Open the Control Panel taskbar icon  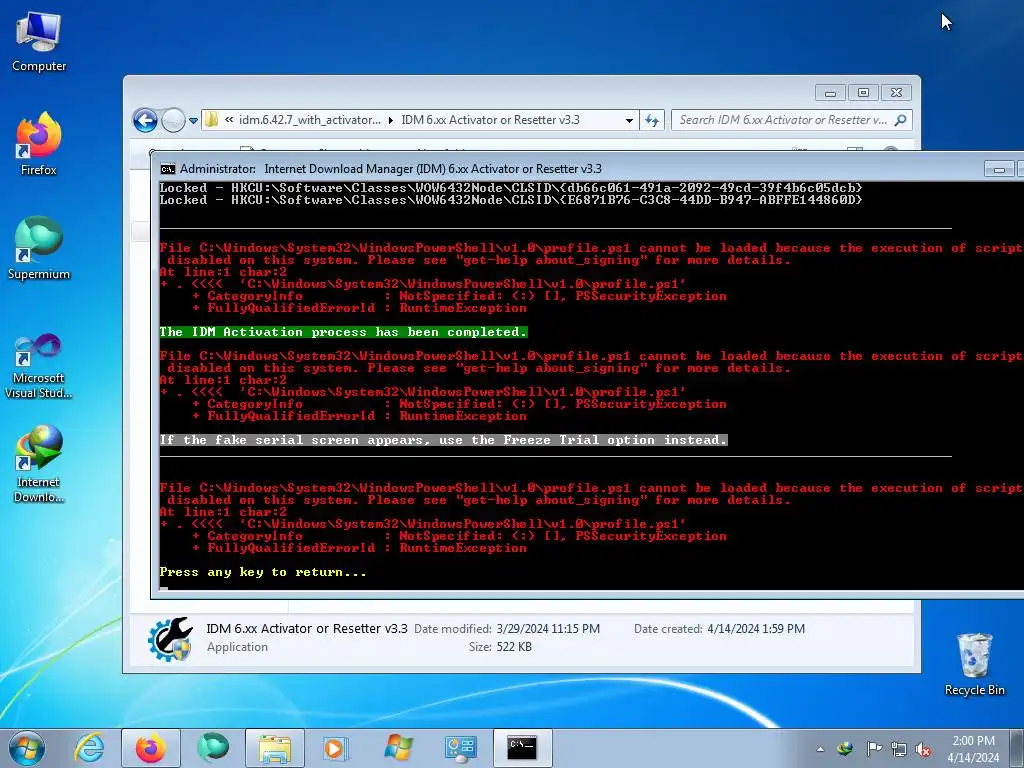[460, 748]
